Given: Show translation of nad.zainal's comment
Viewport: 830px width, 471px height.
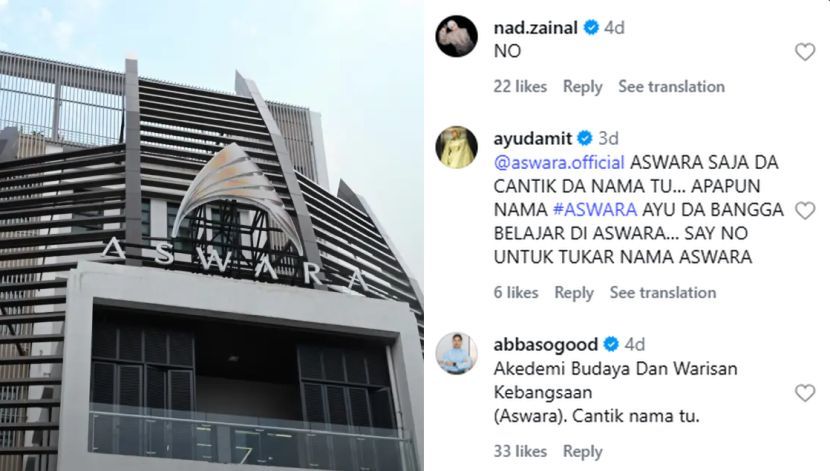Looking at the screenshot, I should click(x=671, y=86).
